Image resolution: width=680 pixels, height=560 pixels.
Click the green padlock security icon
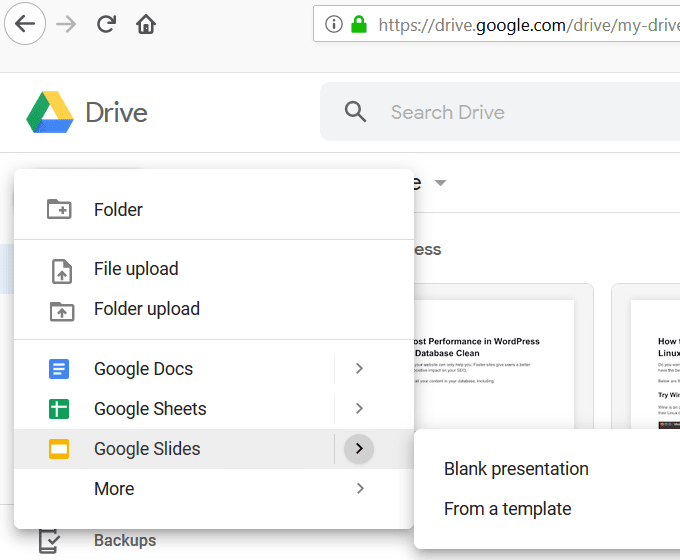pyautogui.click(x=359, y=24)
